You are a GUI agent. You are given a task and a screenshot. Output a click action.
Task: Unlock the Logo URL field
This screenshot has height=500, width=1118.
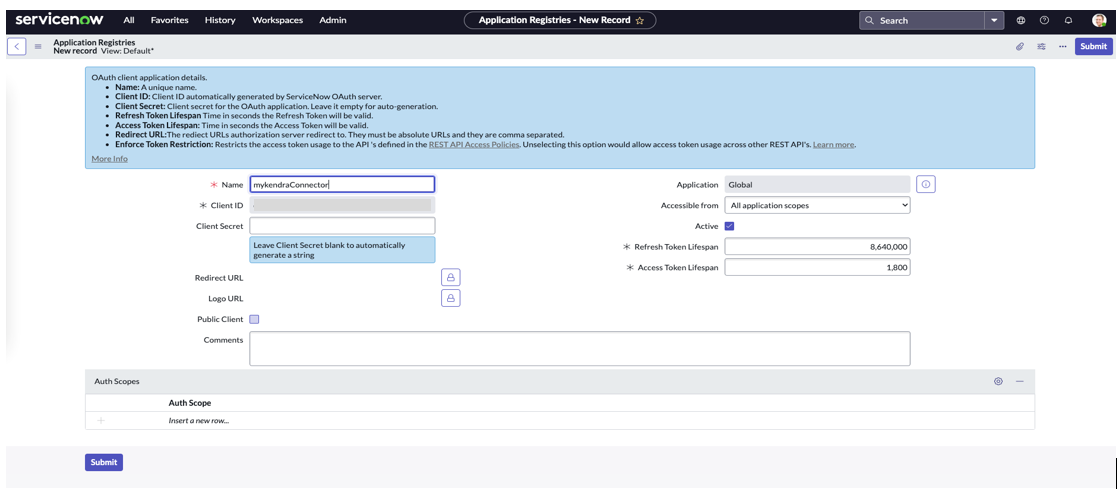tap(451, 297)
